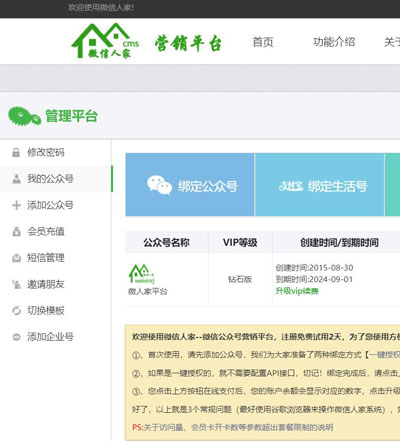Click the invite icon beside 邀请朋友
400x441 pixels.
click(16, 284)
